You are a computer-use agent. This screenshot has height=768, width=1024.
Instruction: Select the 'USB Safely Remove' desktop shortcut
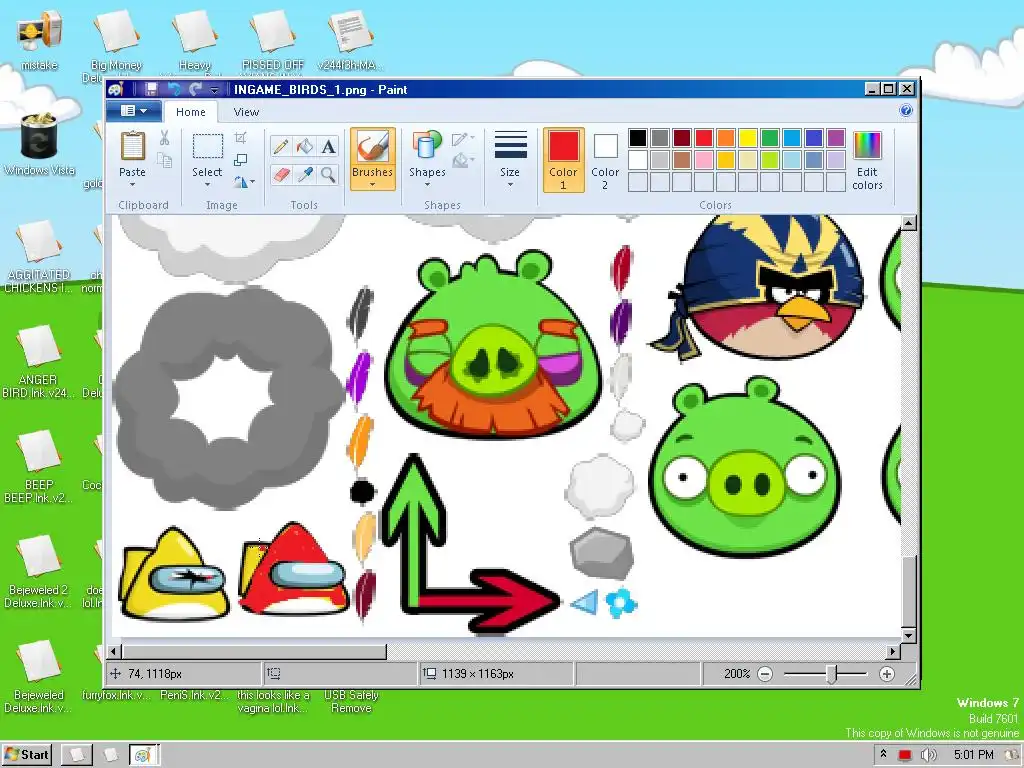coord(351,701)
